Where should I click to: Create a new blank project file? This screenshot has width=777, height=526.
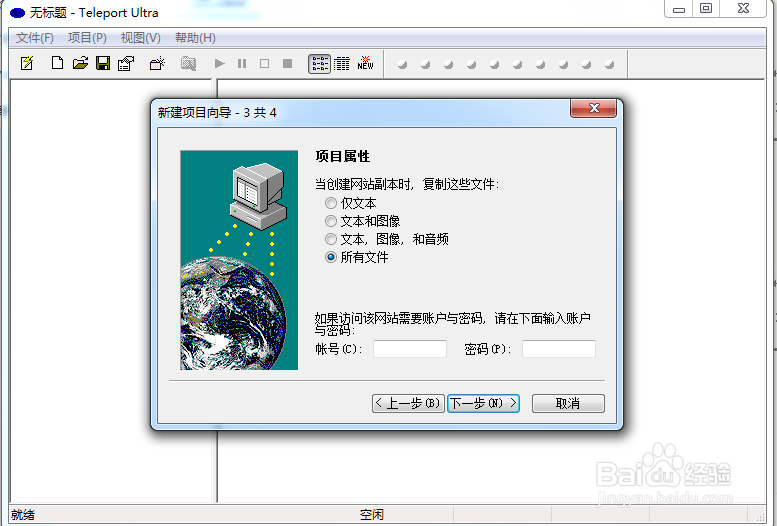click(57, 63)
